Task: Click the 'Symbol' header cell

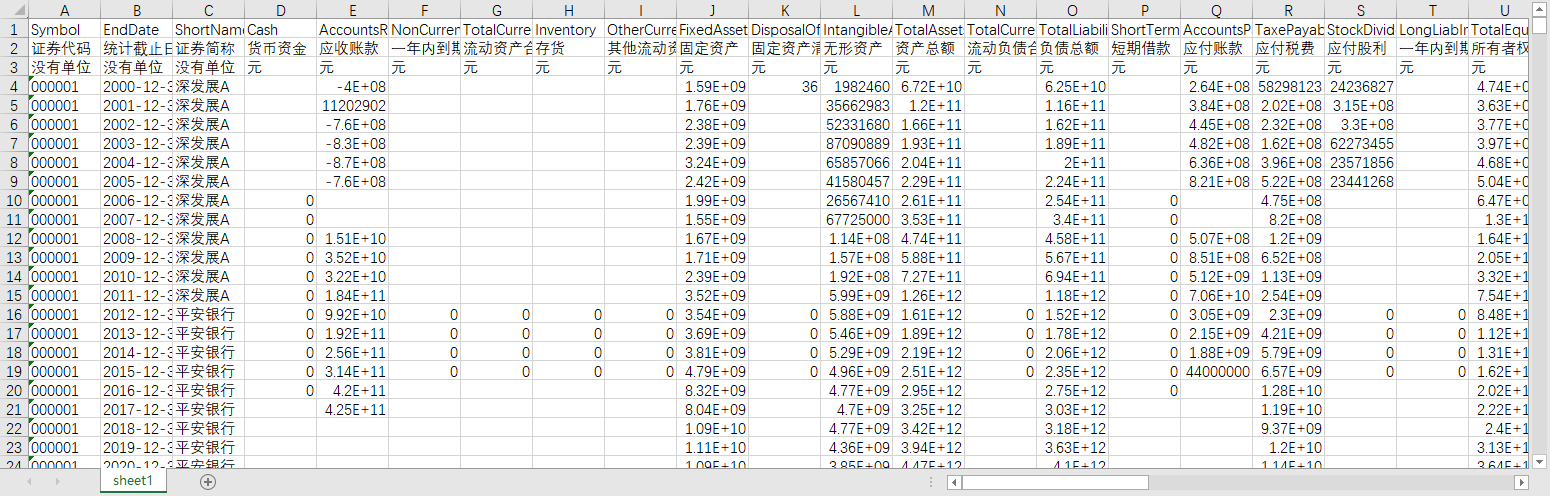Action: (64, 30)
